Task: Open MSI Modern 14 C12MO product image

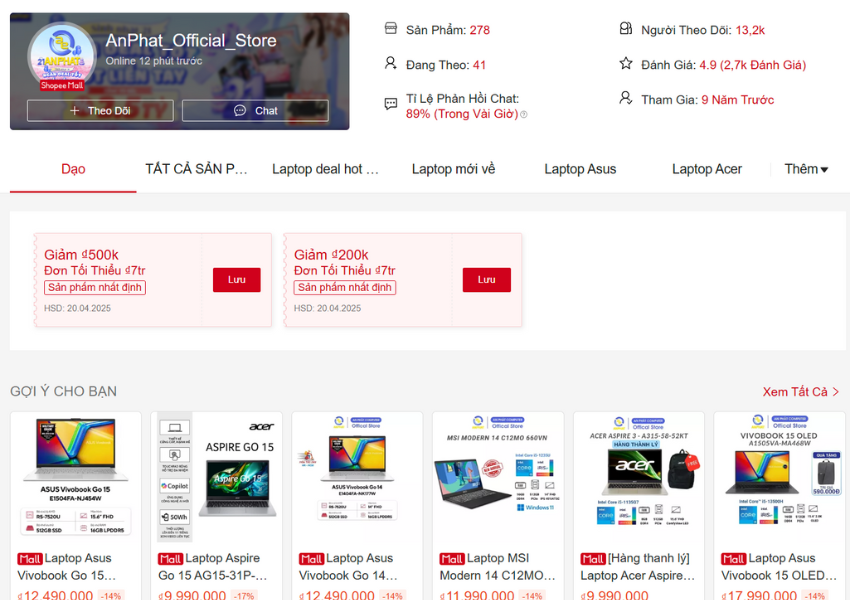Action: point(498,477)
